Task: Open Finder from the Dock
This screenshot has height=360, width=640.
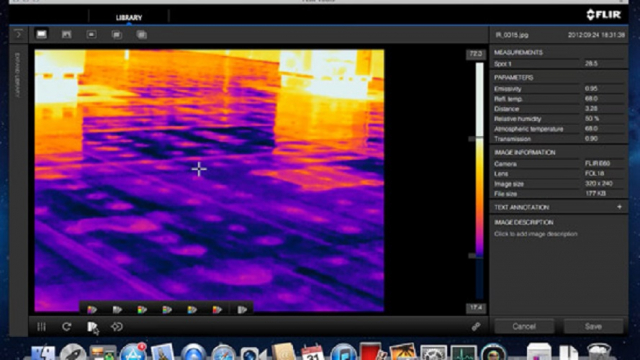Action: tap(44, 353)
